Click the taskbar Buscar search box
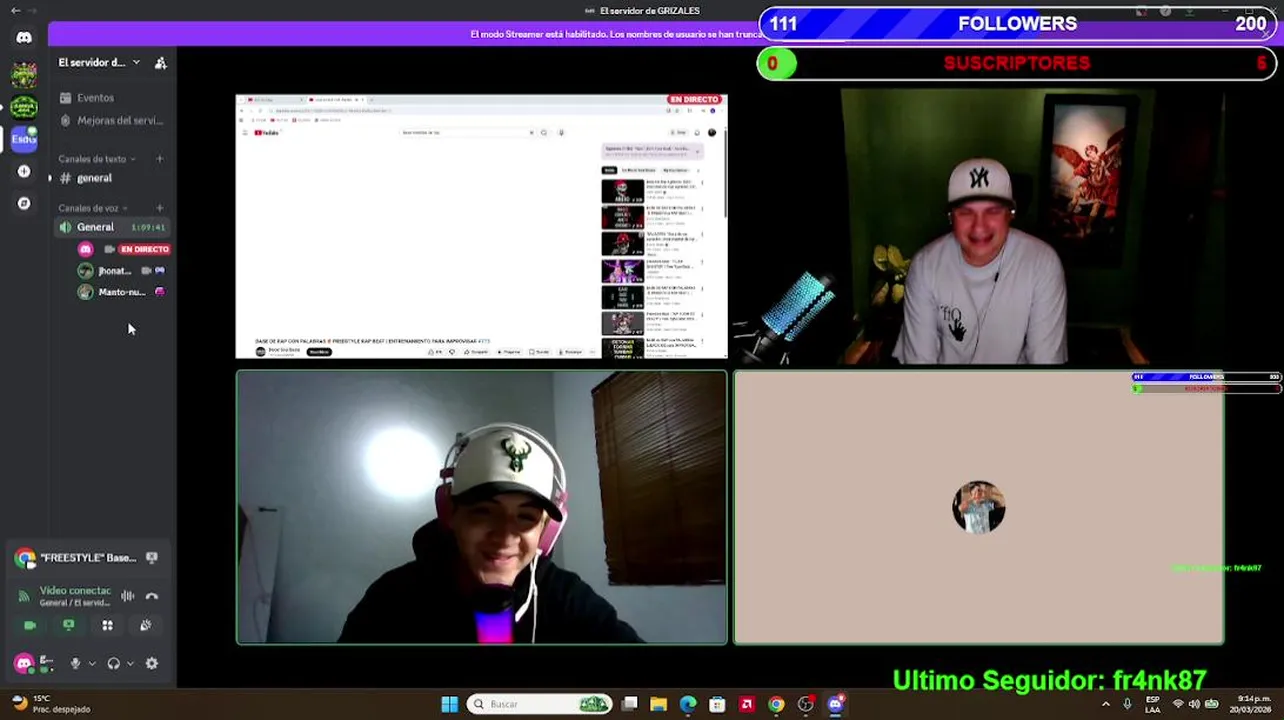This screenshot has width=1284, height=720. click(540, 704)
